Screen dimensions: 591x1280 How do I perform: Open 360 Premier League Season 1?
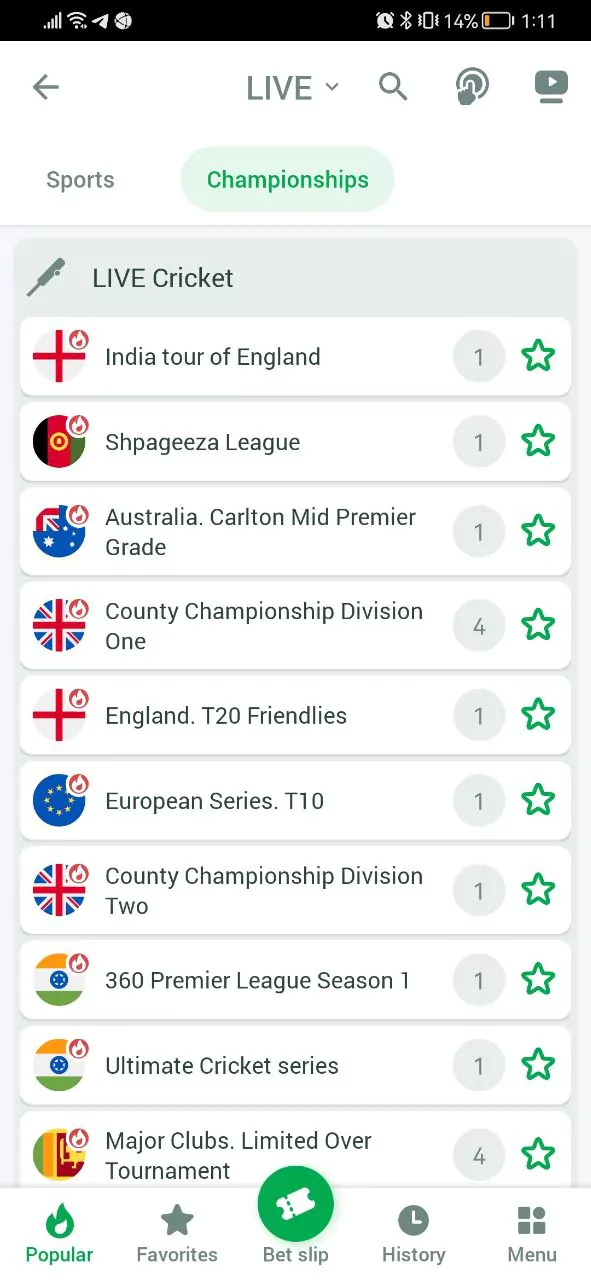[295, 981]
